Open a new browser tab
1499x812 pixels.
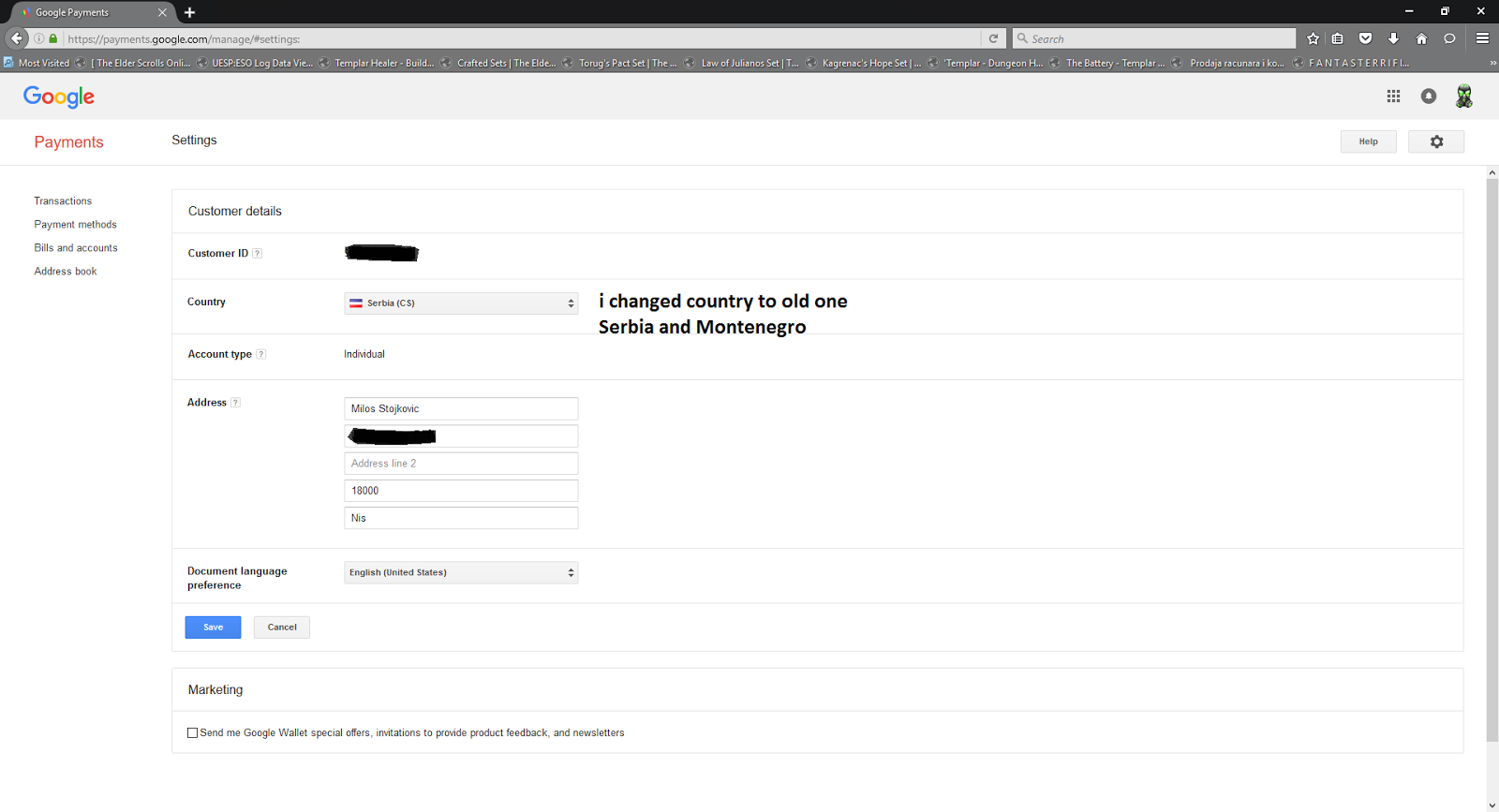tap(189, 12)
